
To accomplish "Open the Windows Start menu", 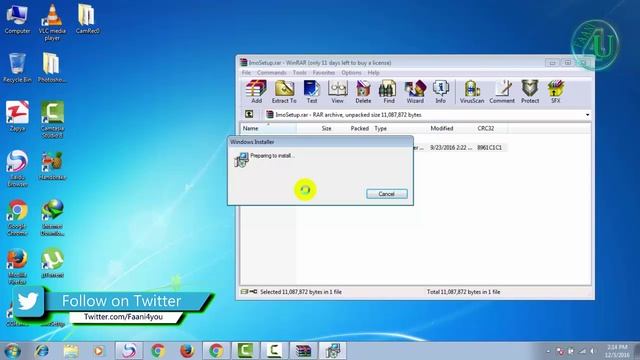I will click(x=13, y=351).
